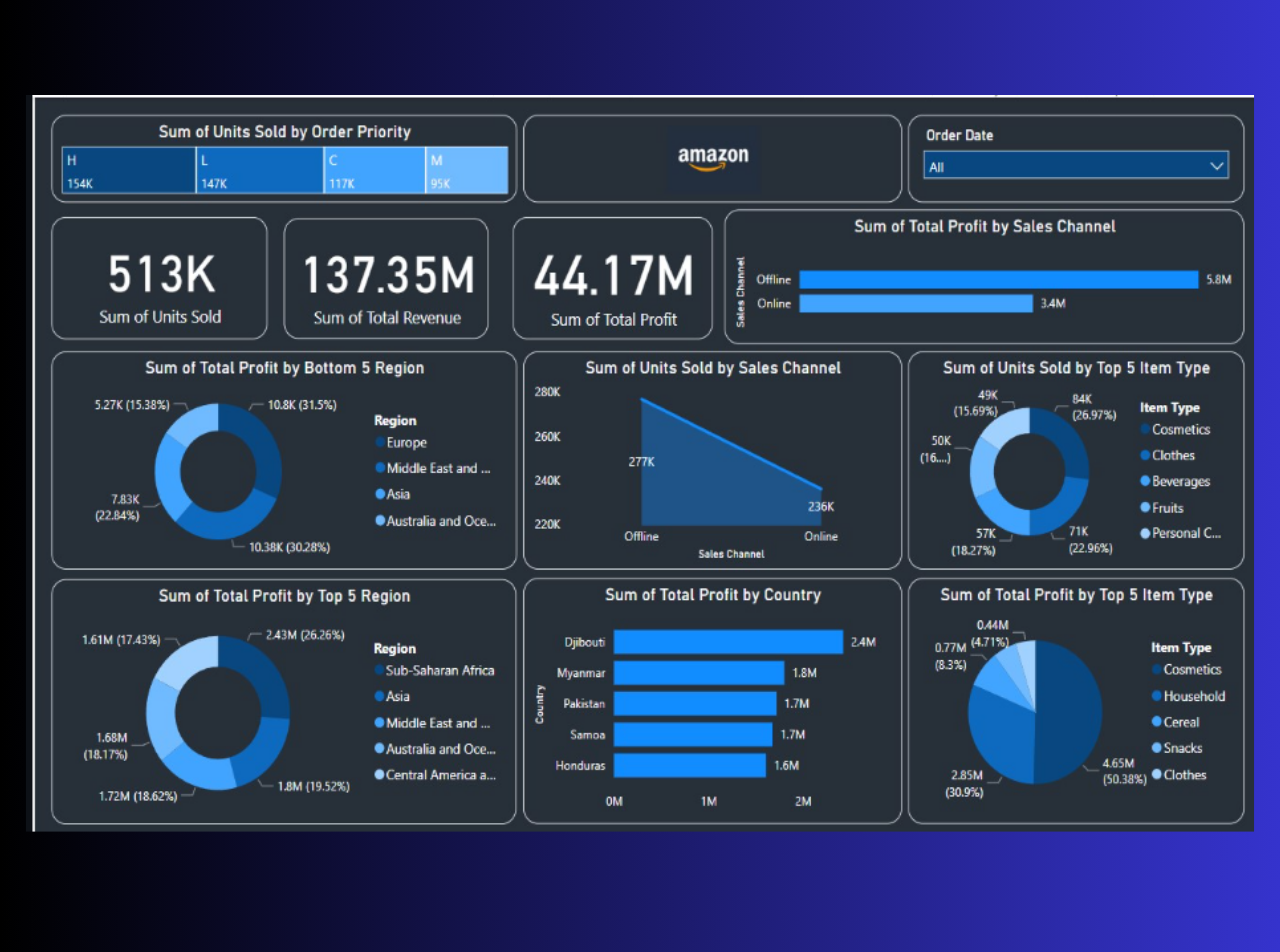Click Clothes legend in Units Sold Item Type

click(1168, 455)
